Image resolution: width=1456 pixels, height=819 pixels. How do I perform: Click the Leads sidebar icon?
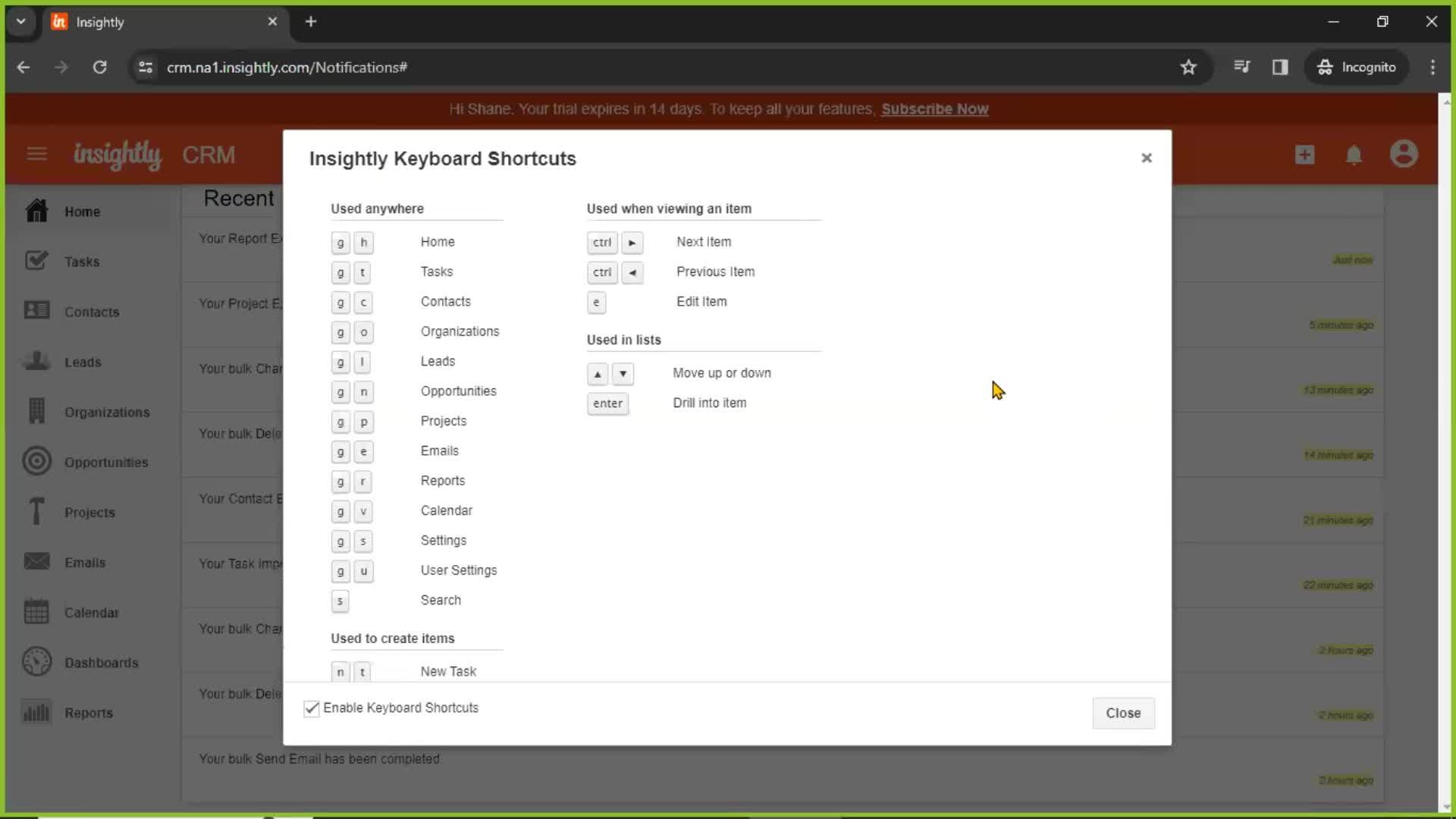[x=36, y=361]
